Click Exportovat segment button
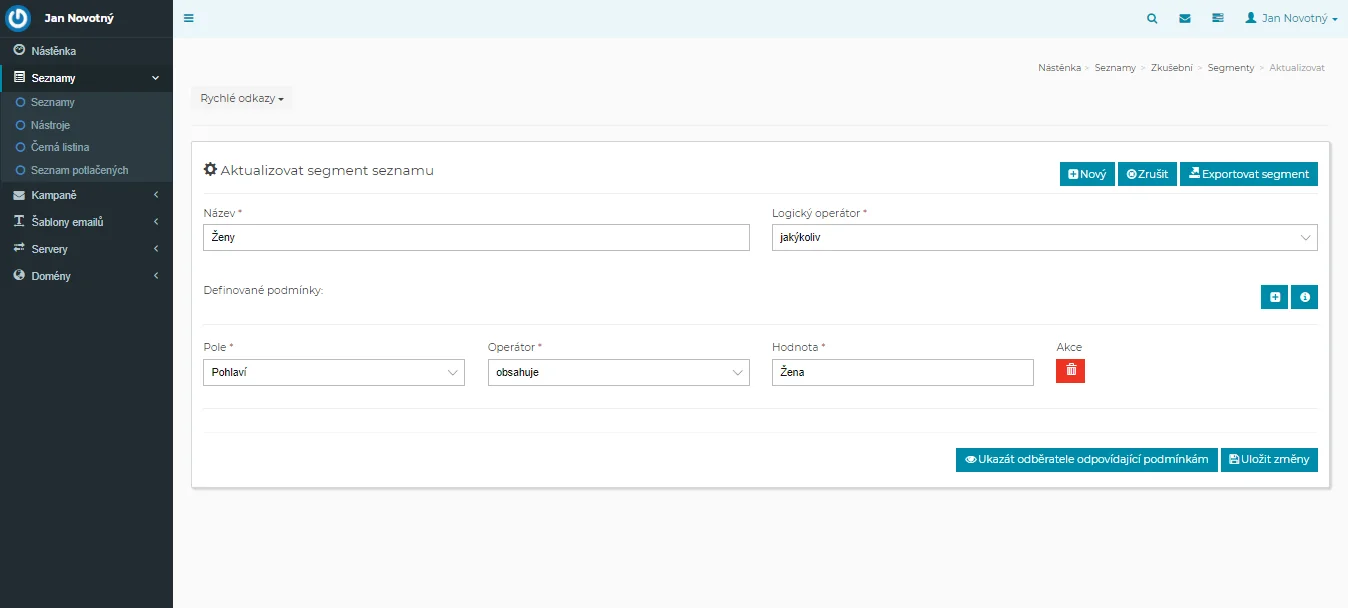 pyautogui.click(x=1248, y=174)
